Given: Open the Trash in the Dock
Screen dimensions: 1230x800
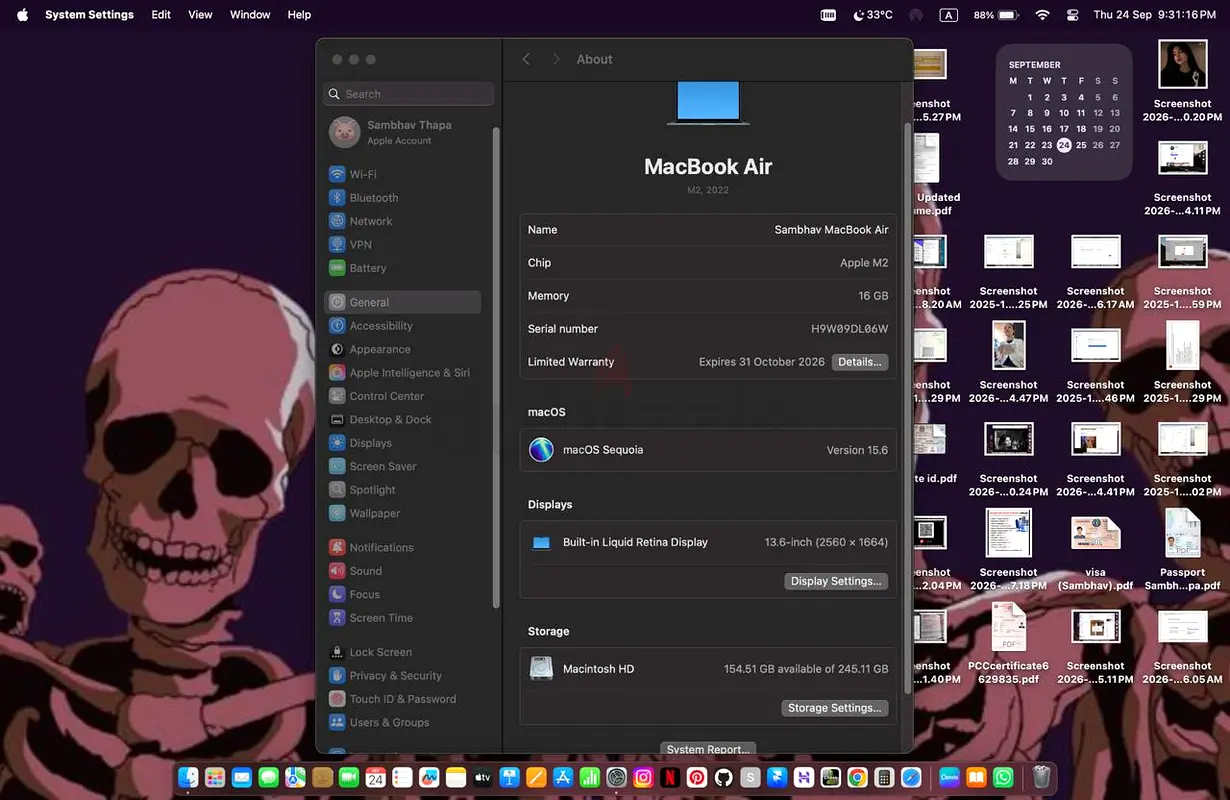Looking at the screenshot, I should coord(1041,777).
